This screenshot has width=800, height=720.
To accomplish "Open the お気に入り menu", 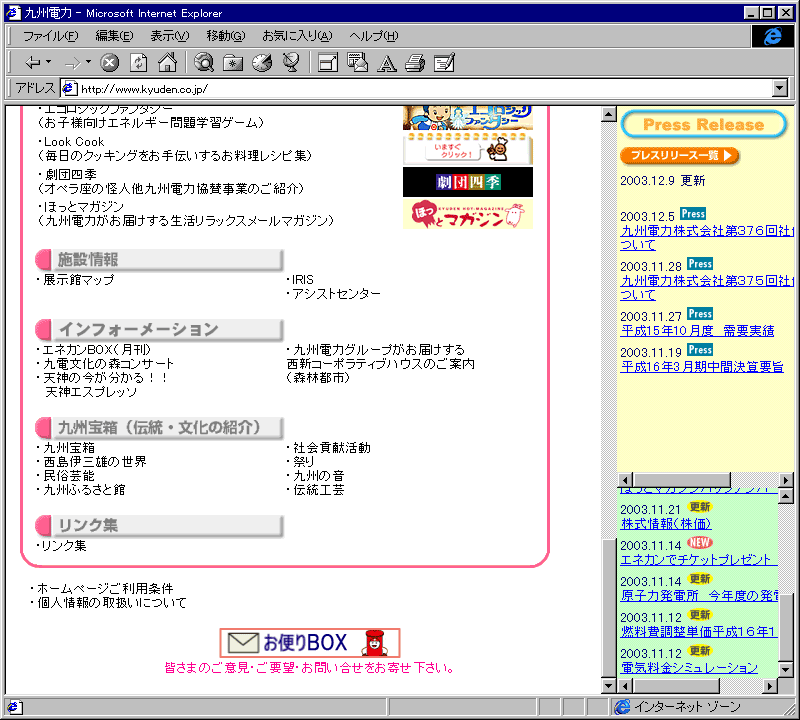I will pyautogui.click(x=297, y=36).
